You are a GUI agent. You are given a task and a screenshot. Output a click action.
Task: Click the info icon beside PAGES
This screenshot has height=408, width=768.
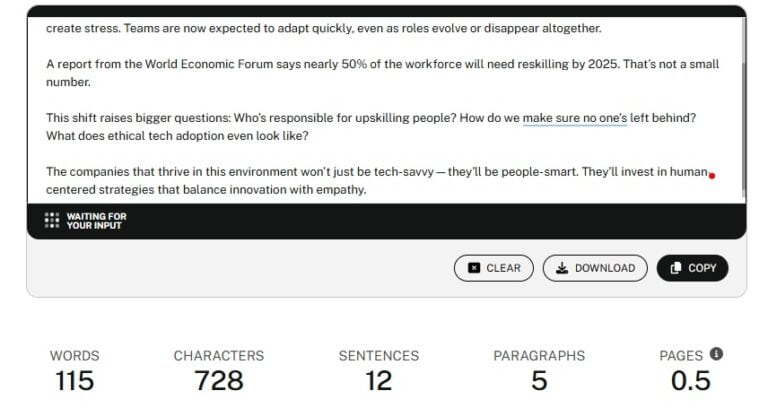pos(716,354)
